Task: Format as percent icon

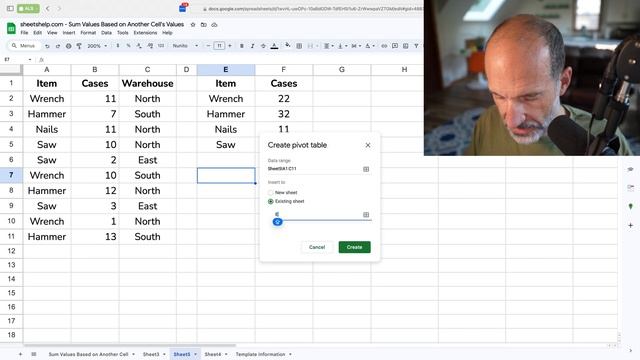Action: point(129,46)
